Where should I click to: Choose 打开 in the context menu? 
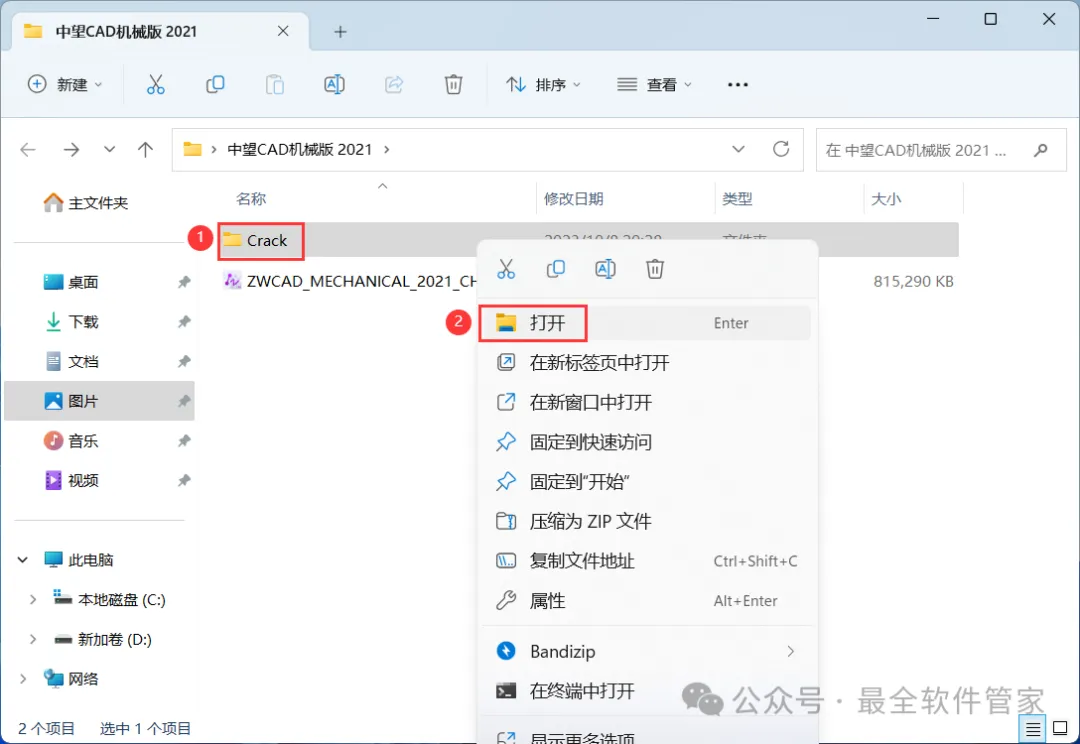pos(645,323)
